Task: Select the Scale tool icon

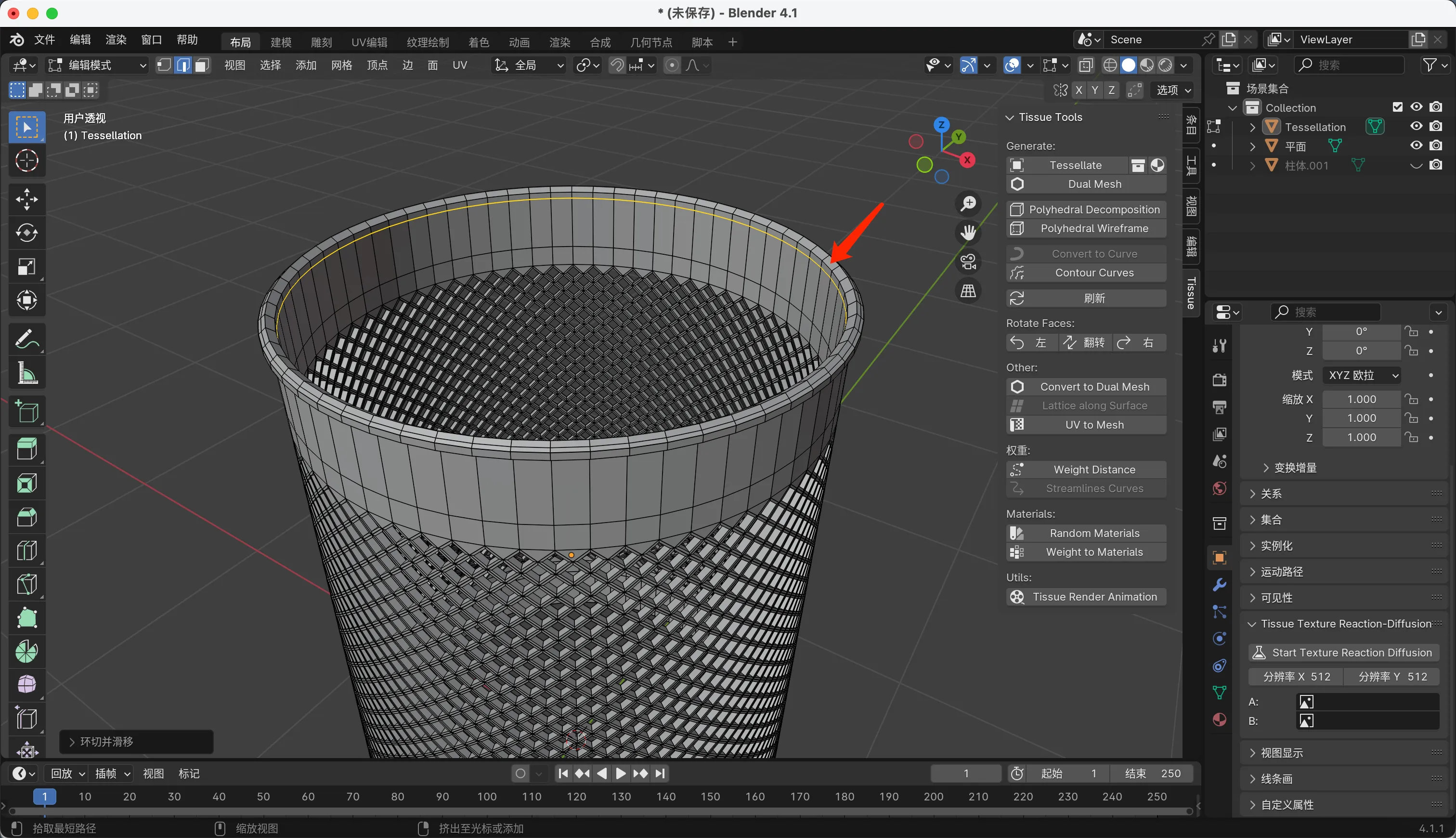Action: pos(26,266)
